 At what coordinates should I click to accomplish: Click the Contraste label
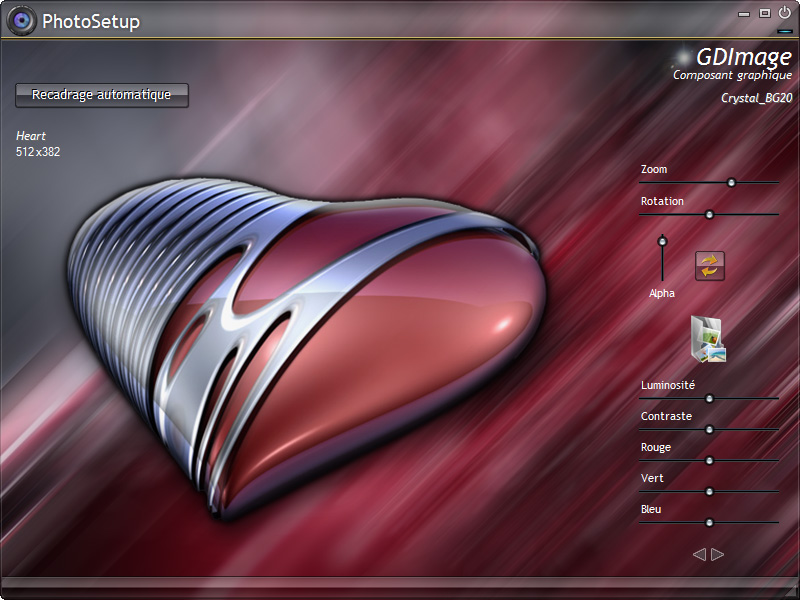pyautogui.click(x=666, y=416)
